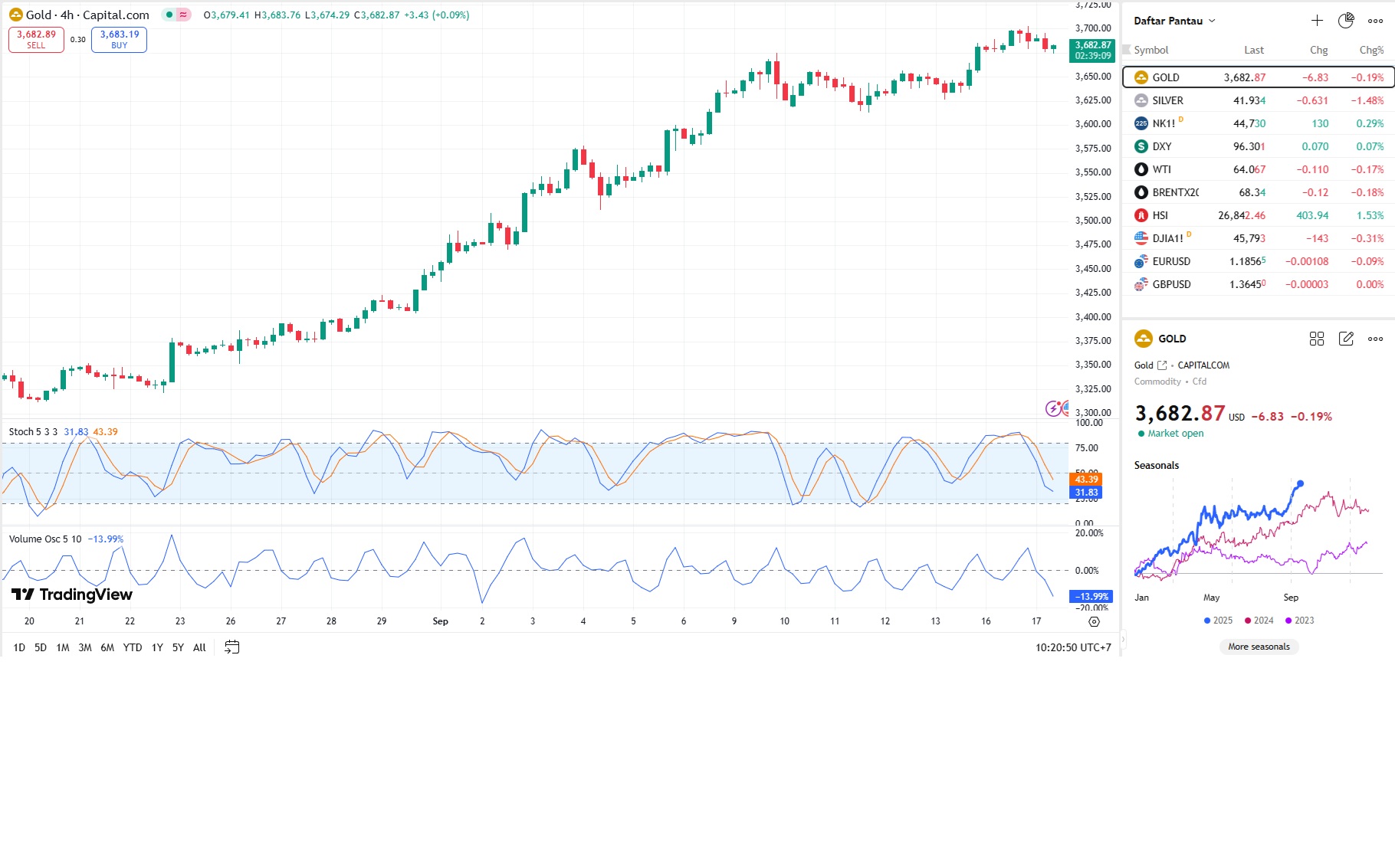Click the More seasonals button

(1259, 647)
